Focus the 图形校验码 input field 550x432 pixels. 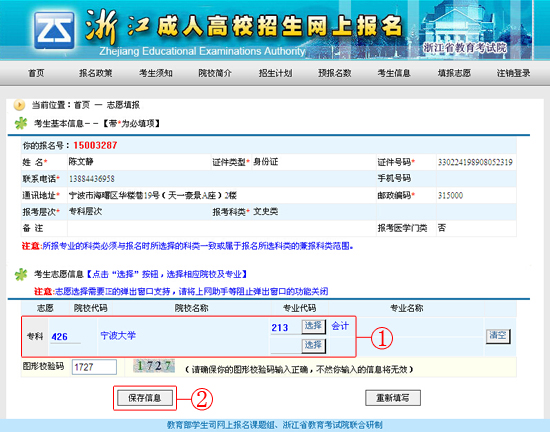[94, 367]
